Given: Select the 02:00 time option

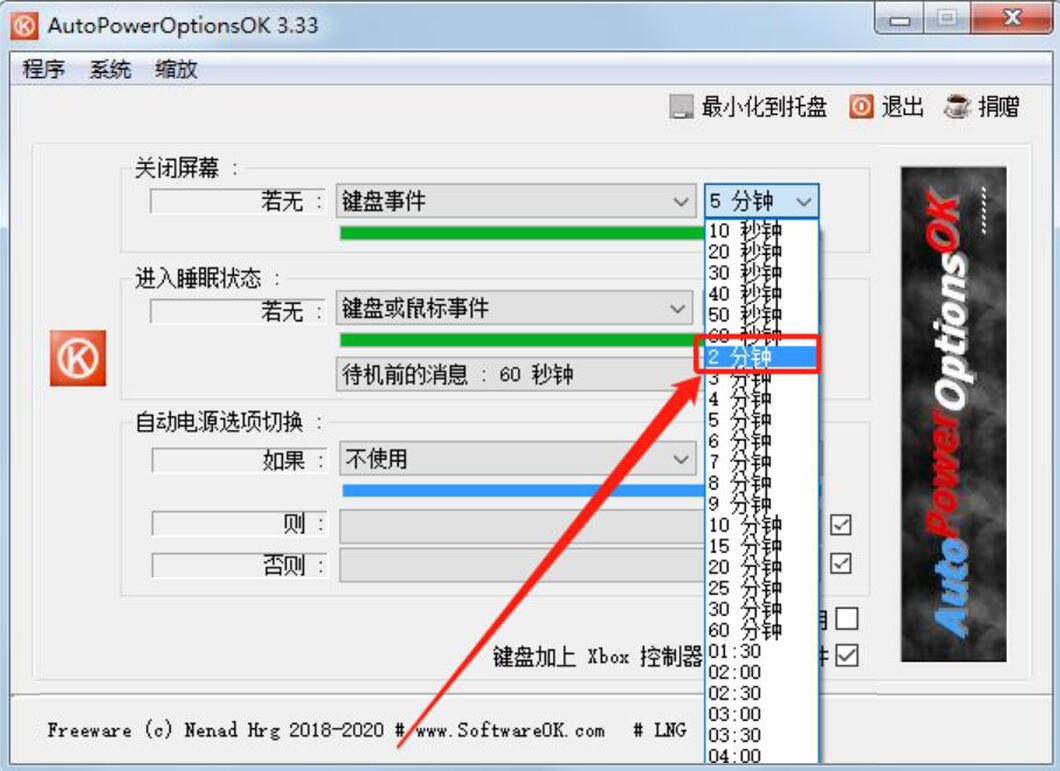Looking at the screenshot, I should 761,672.
